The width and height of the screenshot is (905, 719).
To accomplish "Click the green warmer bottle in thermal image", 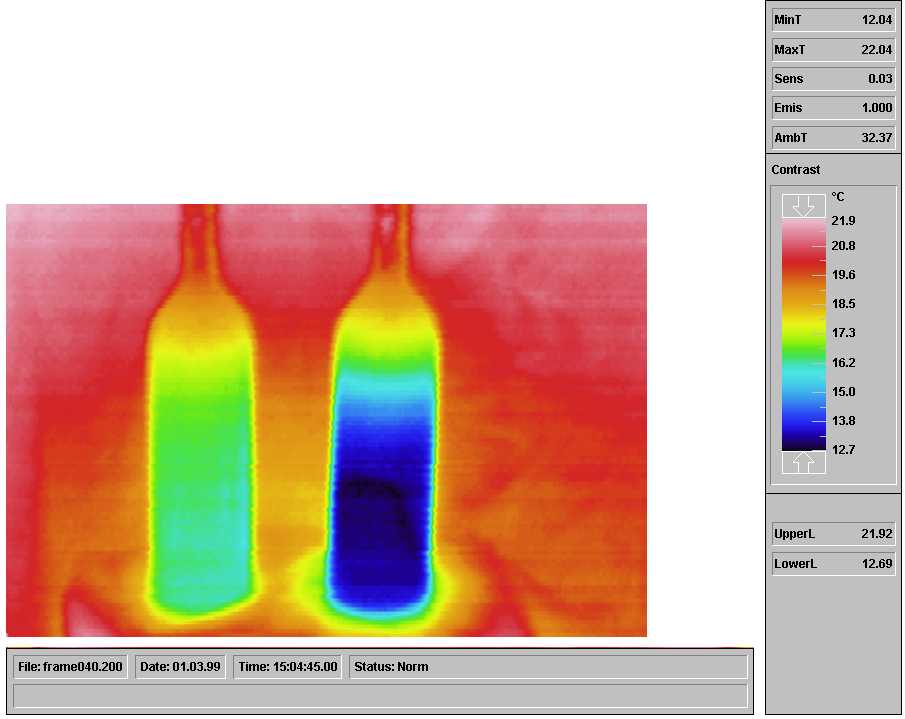I will pos(200,450).
